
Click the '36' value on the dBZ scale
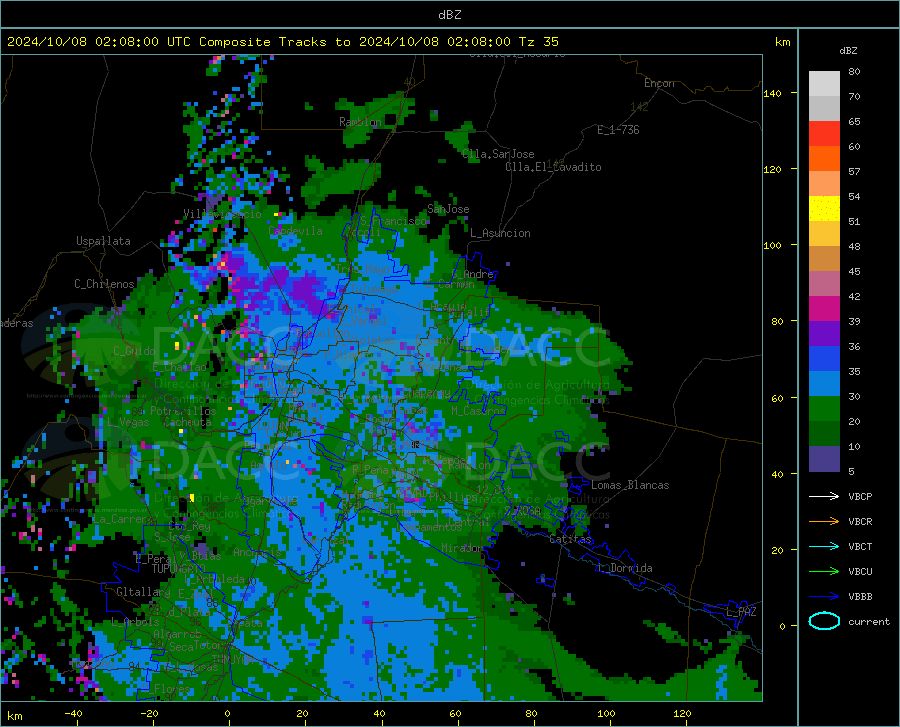click(854, 347)
